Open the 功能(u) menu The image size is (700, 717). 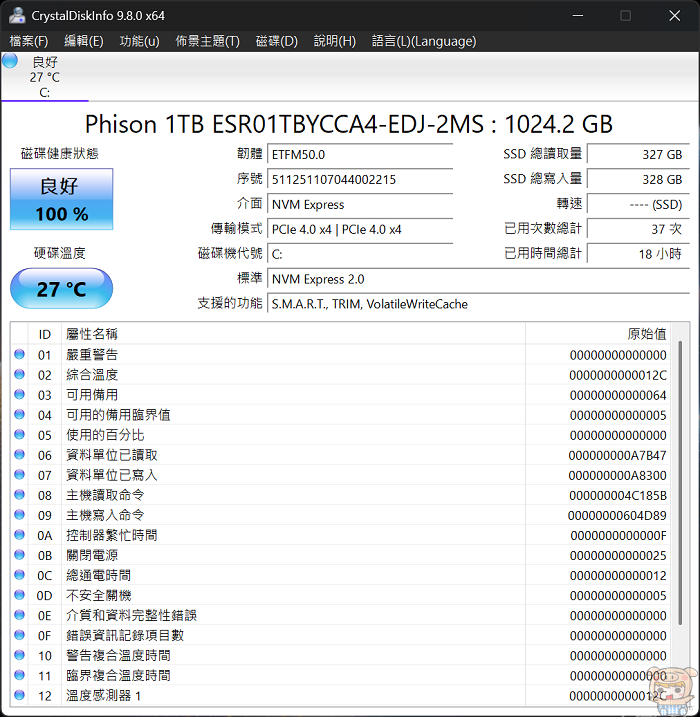tap(139, 41)
